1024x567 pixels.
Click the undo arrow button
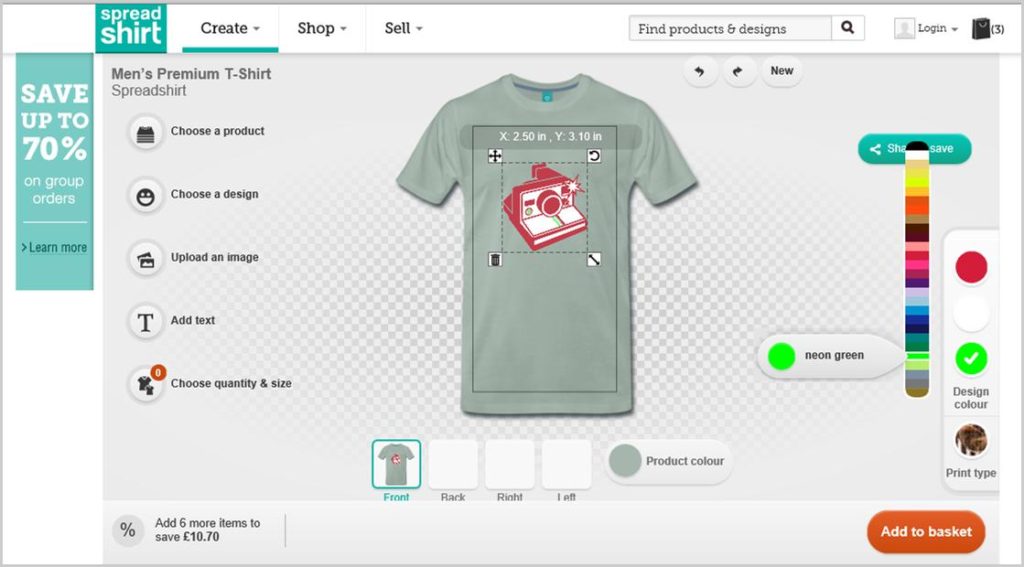click(x=700, y=71)
